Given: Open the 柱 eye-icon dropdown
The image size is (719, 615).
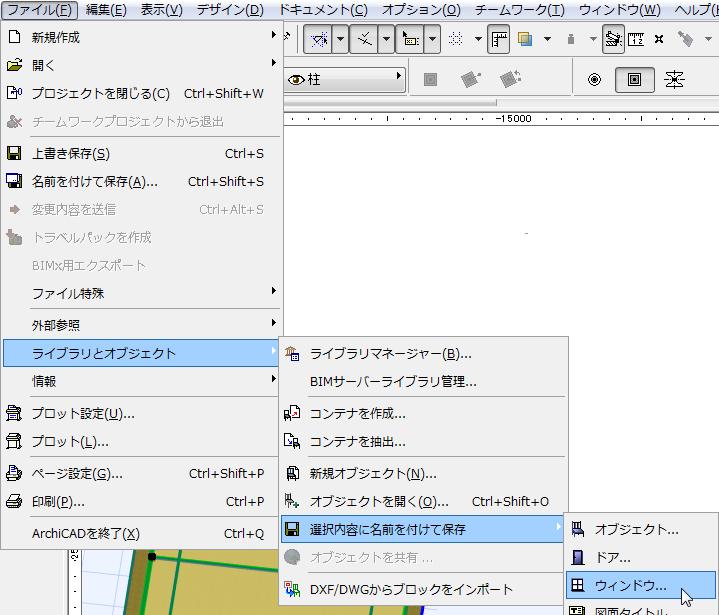Looking at the screenshot, I should (345, 79).
